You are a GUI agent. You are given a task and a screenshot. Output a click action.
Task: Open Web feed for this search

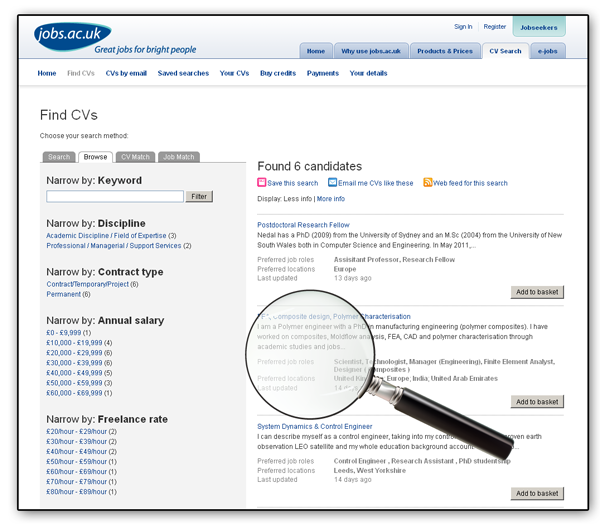470,183
